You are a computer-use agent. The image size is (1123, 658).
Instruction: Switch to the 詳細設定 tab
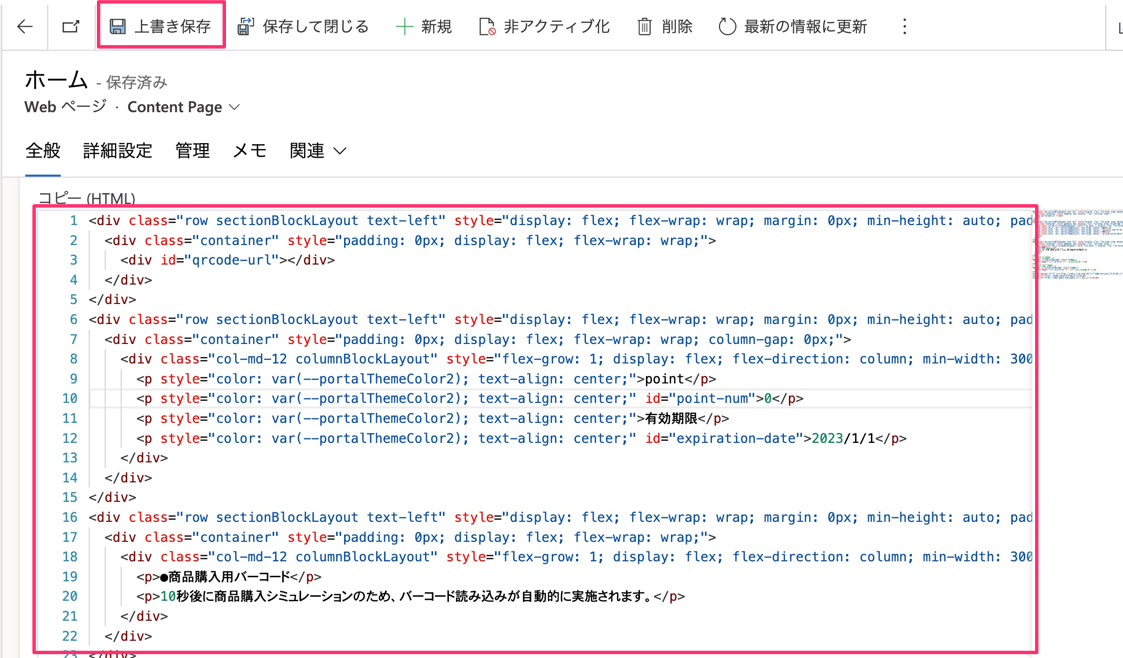point(117,150)
